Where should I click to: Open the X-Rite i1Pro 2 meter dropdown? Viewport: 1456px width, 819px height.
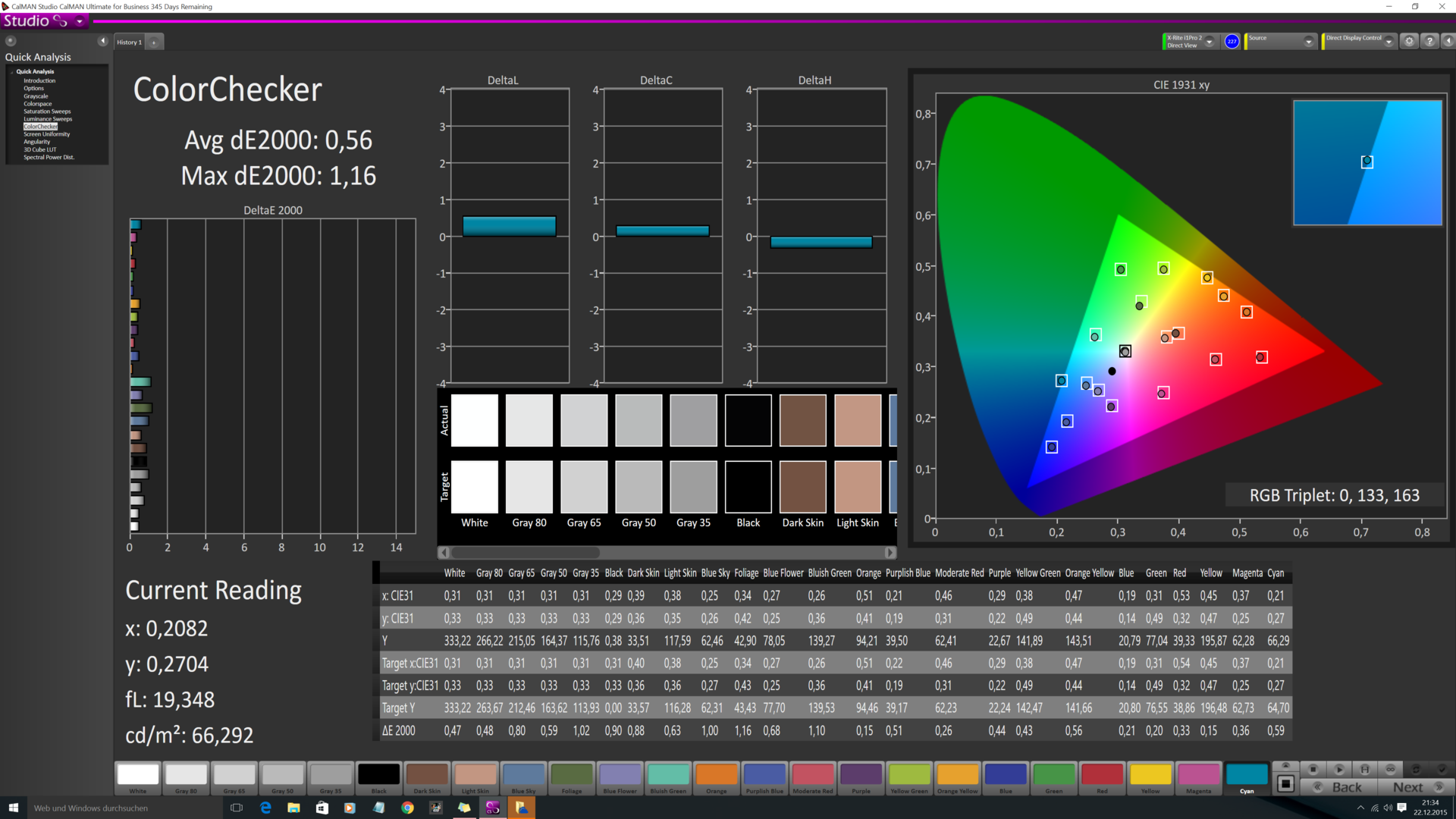click(x=1210, y=42)
